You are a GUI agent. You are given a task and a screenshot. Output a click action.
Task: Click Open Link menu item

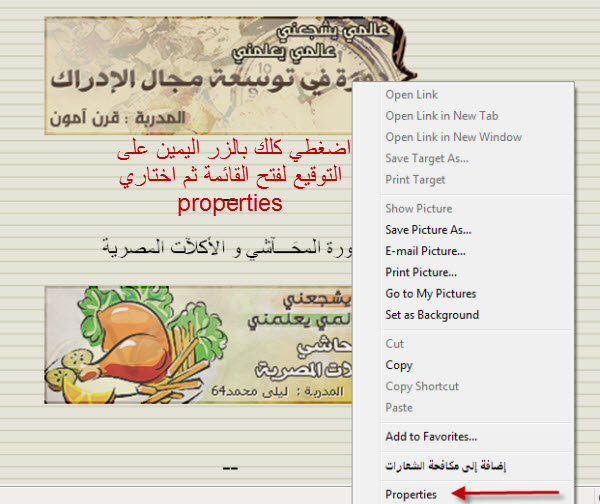(411, 94)
